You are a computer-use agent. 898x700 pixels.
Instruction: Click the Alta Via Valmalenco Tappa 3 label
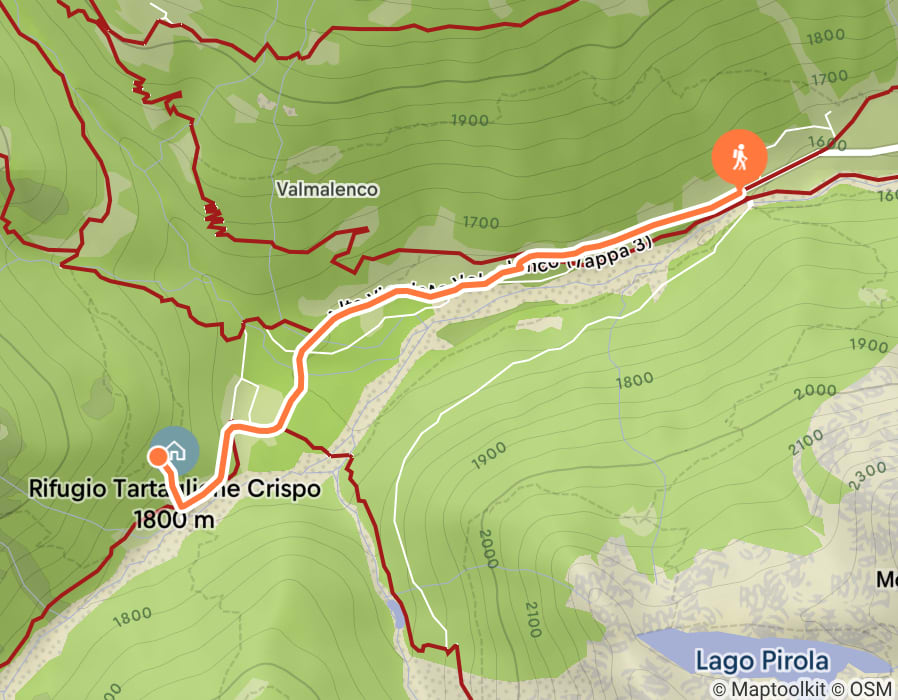pyautogui.click(x=491, y=277)
